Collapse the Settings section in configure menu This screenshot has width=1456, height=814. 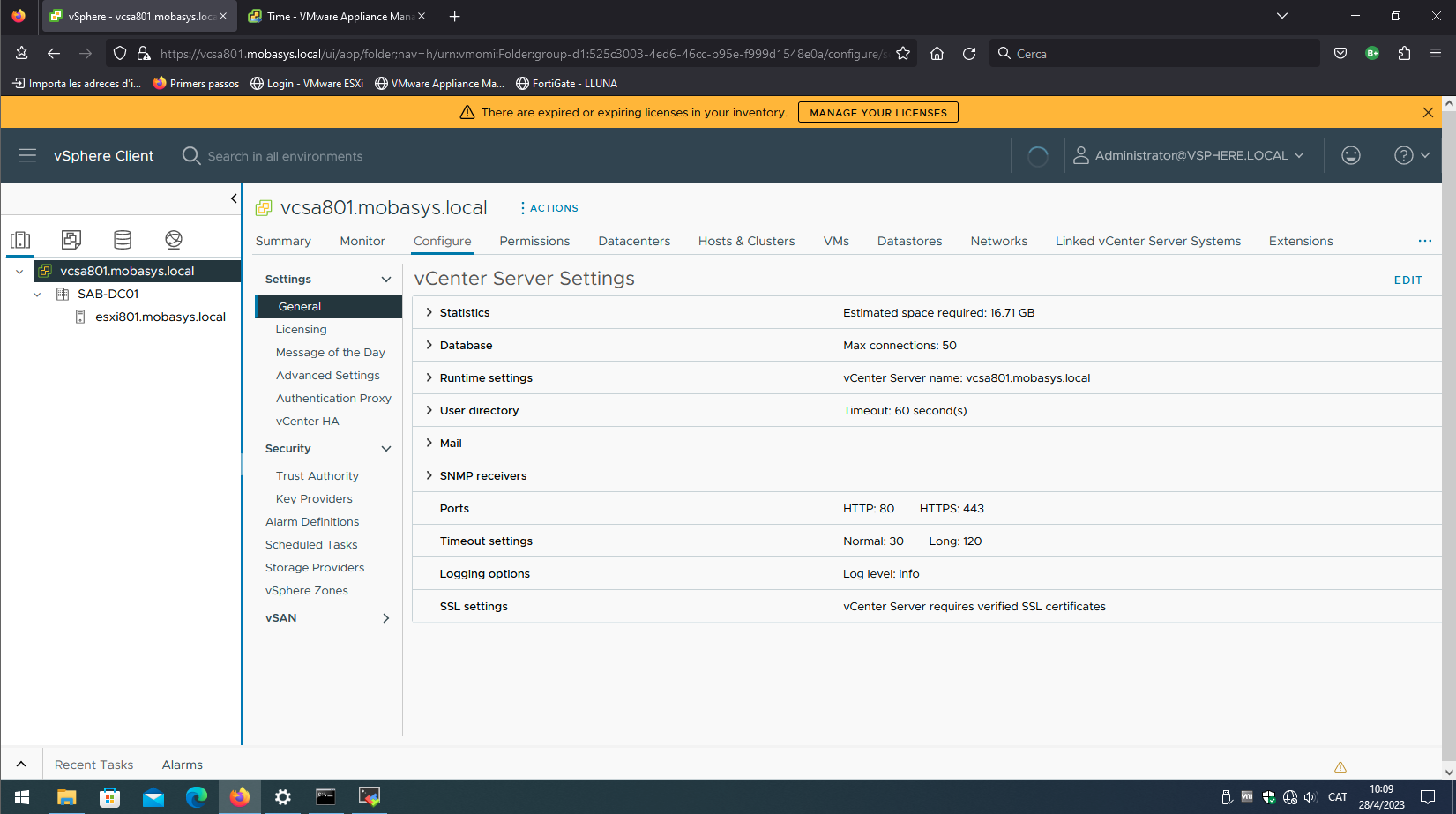pos(385,279)
